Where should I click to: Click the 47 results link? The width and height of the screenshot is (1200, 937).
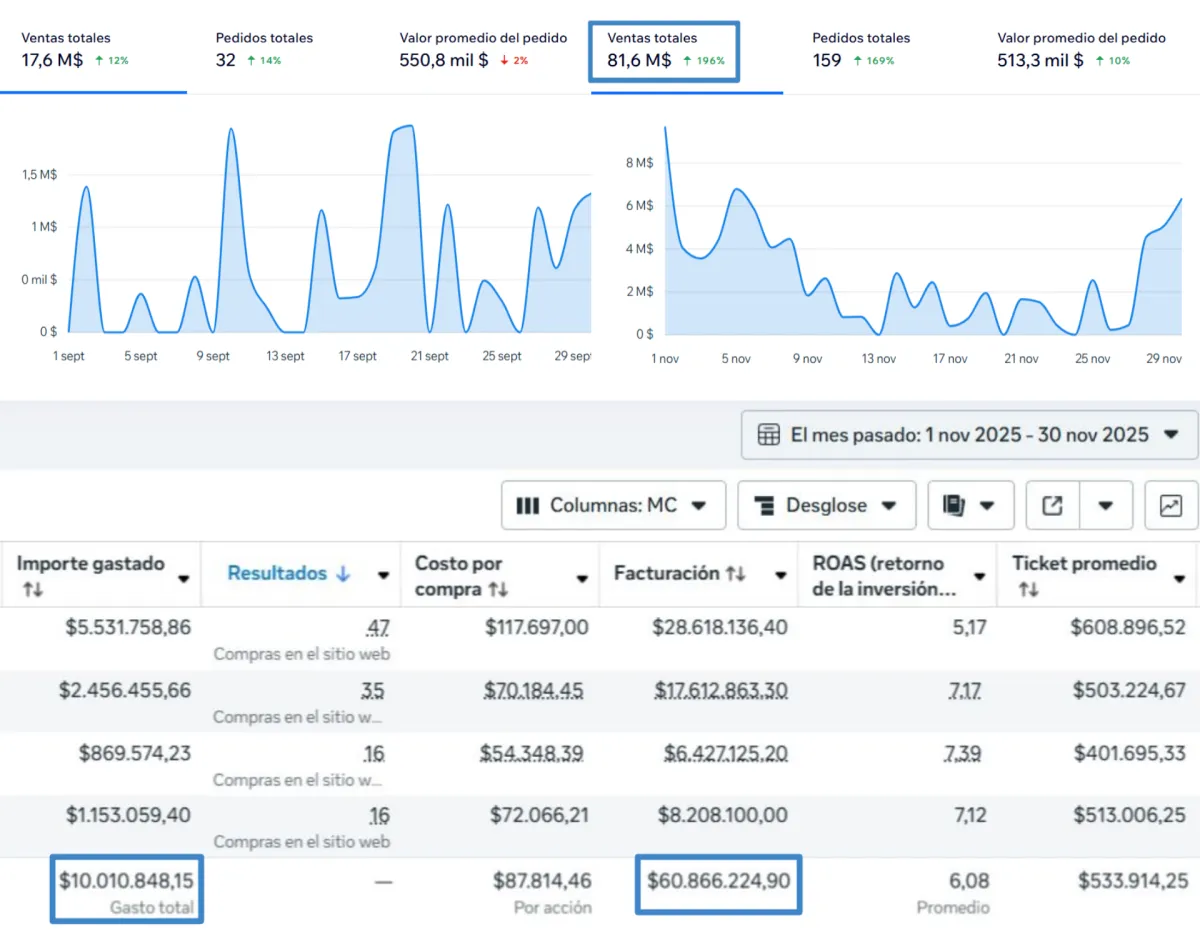[377, 629]
